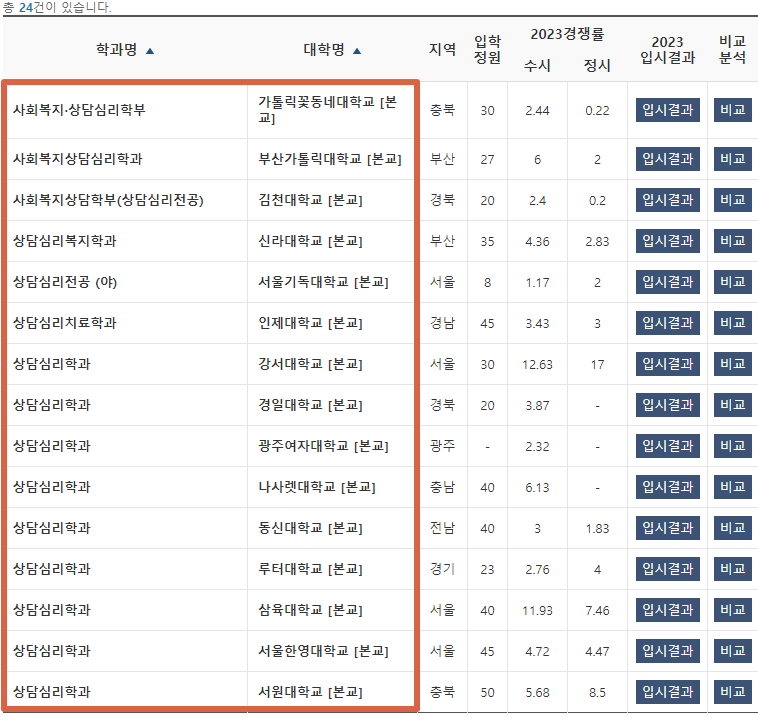Click the 12.63 수시 rate value

tap(537, 365)
